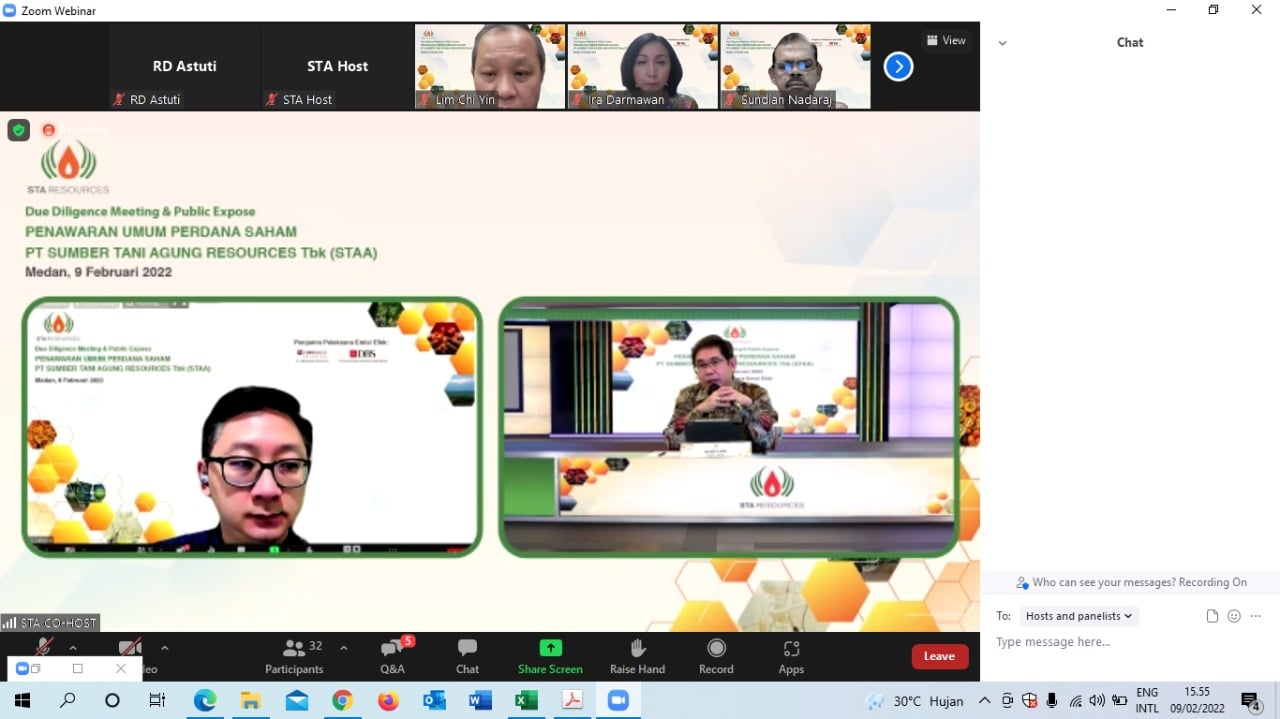Open more chat options (three dots)
This screenshot has height=719, width=1280.
(x=1256, y=616)
